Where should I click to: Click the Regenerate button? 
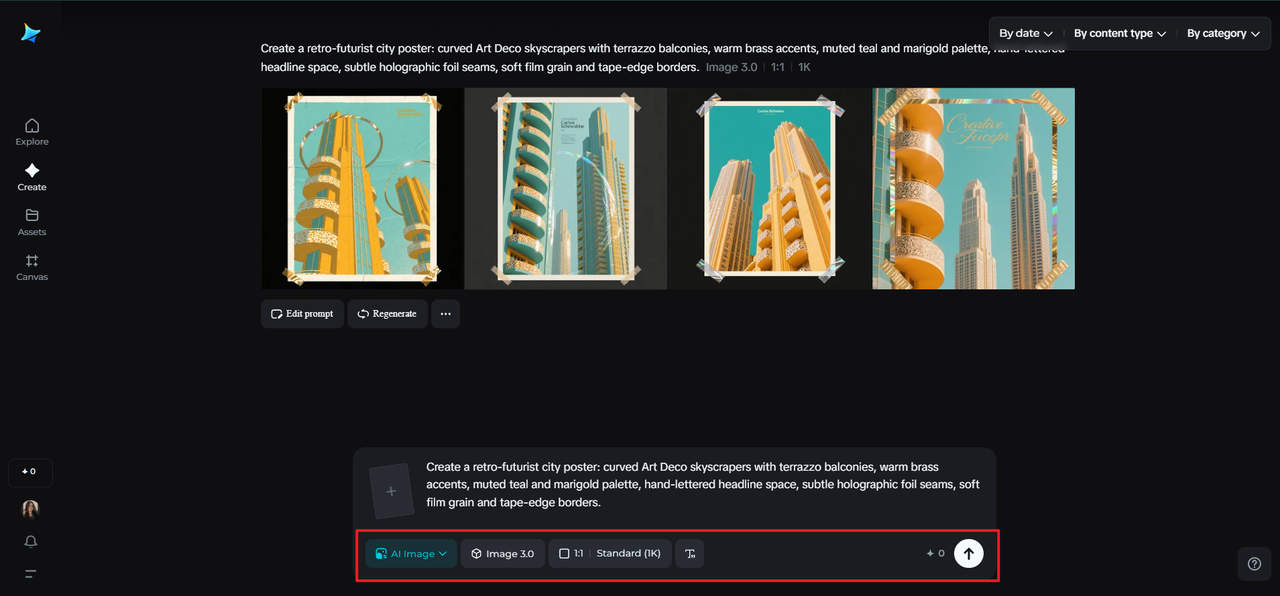tap(387, 314)
